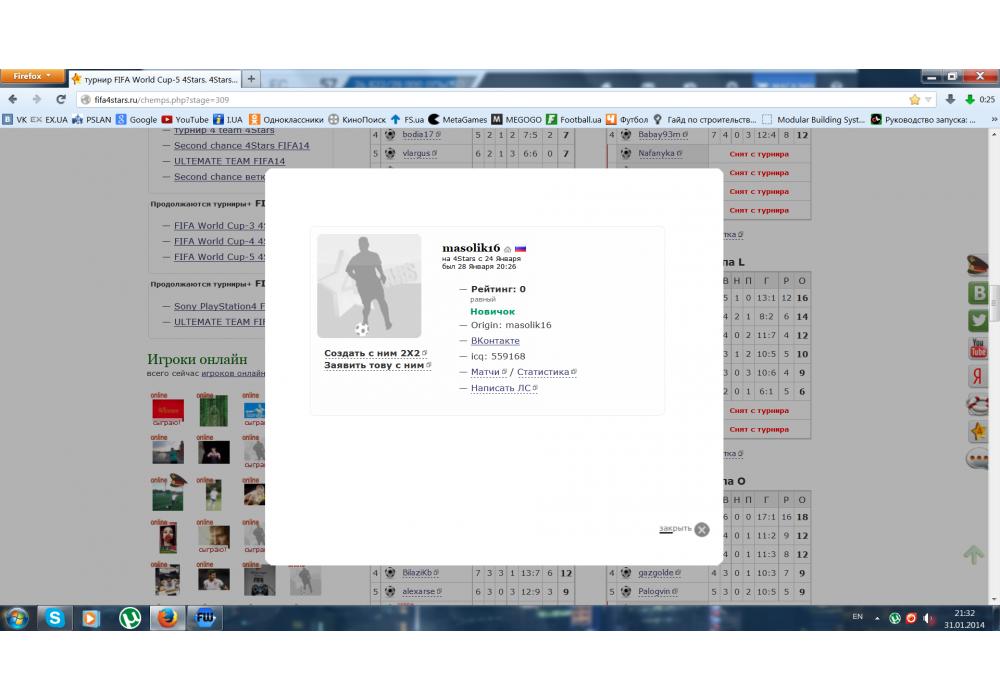The height and width of the screenshot is (700, 1000).
Task: Open Windows Start button
Action: (16, 618)
